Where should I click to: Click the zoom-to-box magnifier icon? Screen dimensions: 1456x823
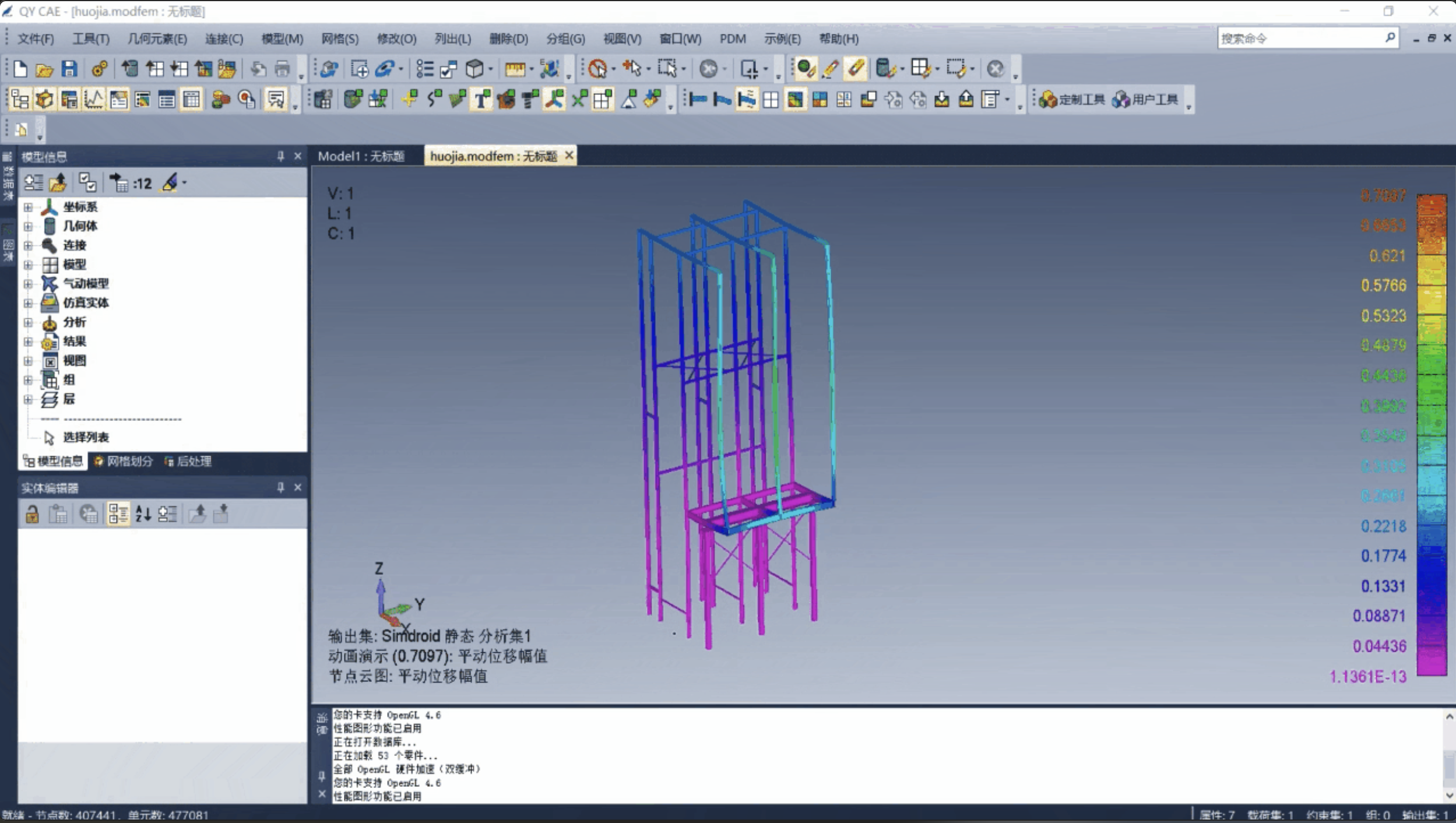click(x=360, y=69)
